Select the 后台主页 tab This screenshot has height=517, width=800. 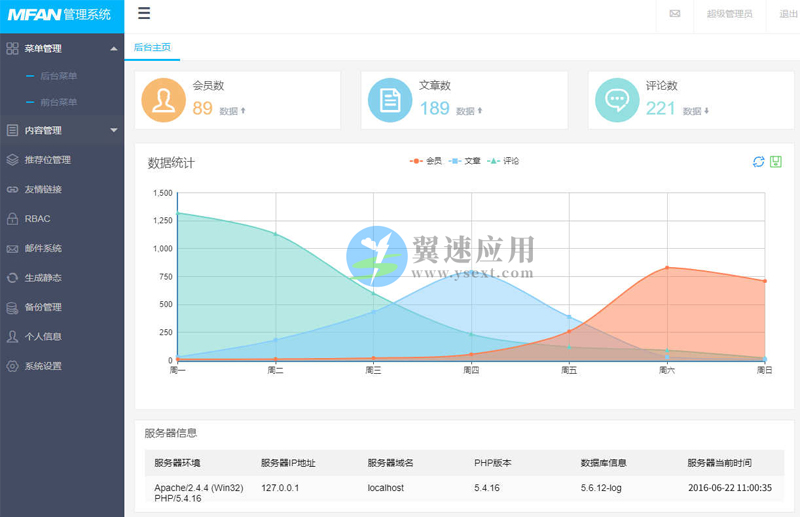(152, 47)
